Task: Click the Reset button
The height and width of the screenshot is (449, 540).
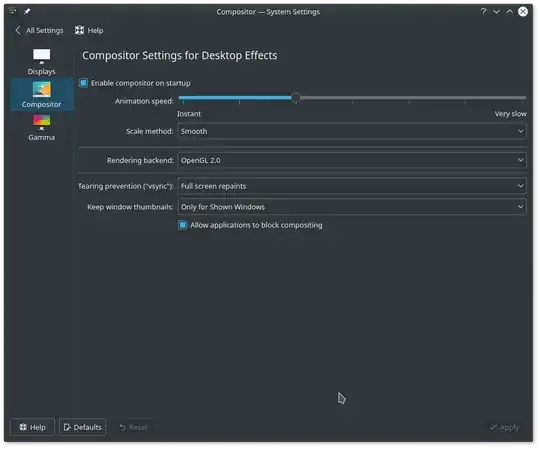Action: [x=134, y=427]
